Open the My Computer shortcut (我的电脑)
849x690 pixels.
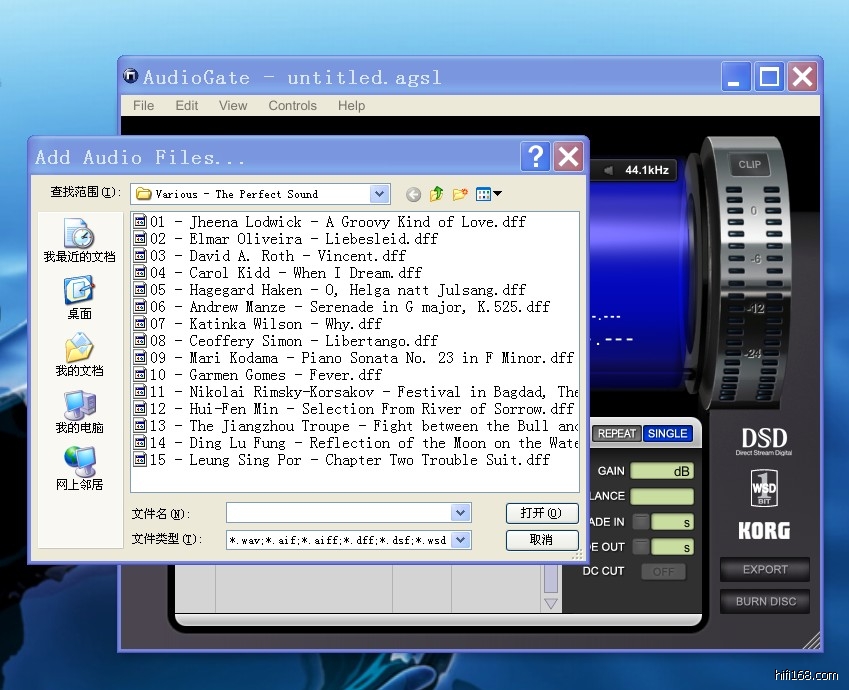point(79,411)
